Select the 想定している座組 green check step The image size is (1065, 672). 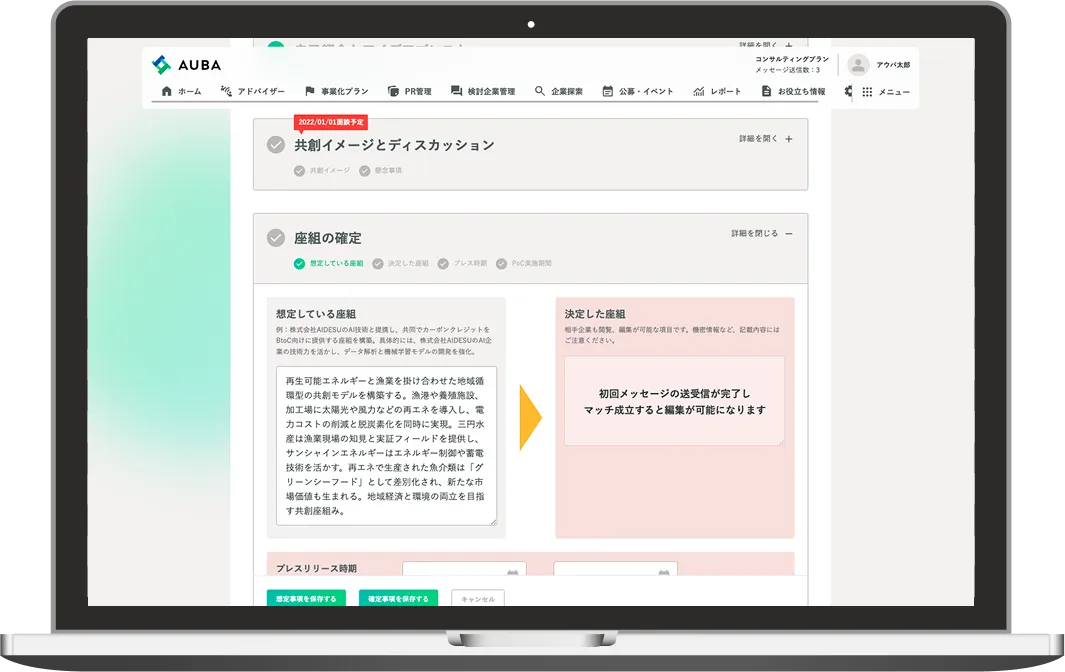[299, 264]
